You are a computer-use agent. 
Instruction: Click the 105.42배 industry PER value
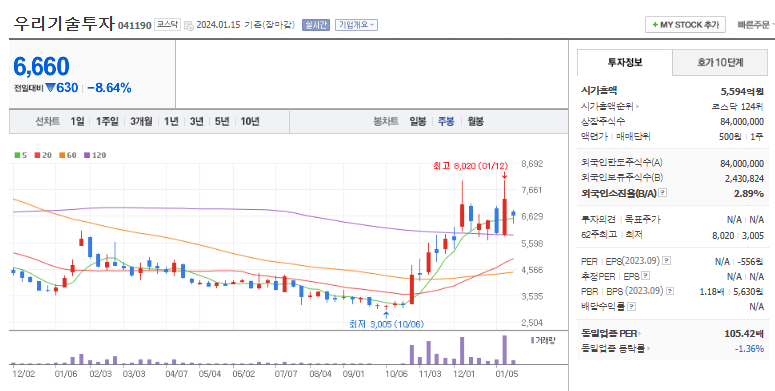pyautogui.click(x=744, y=333)
